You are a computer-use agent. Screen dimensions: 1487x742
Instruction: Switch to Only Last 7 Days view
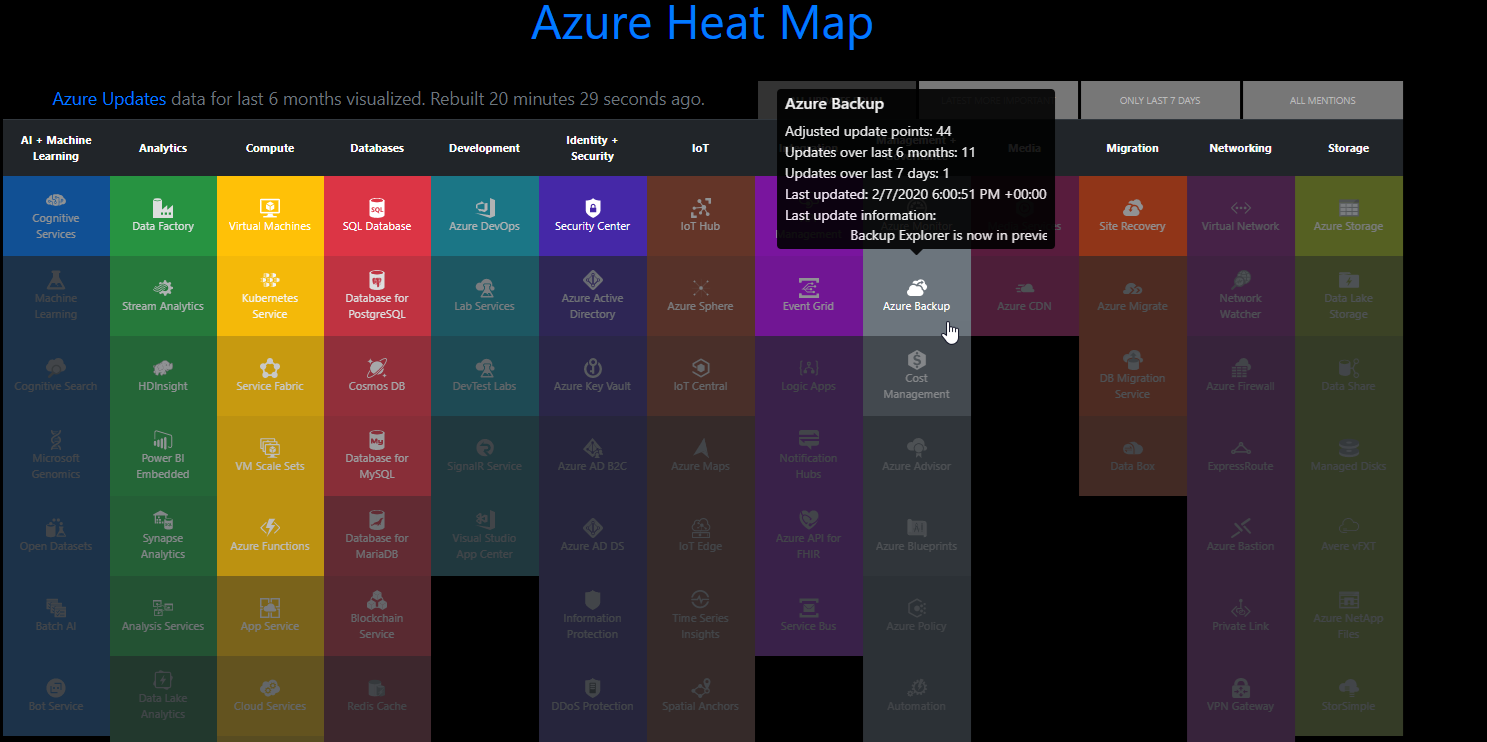pos(1160,100)
